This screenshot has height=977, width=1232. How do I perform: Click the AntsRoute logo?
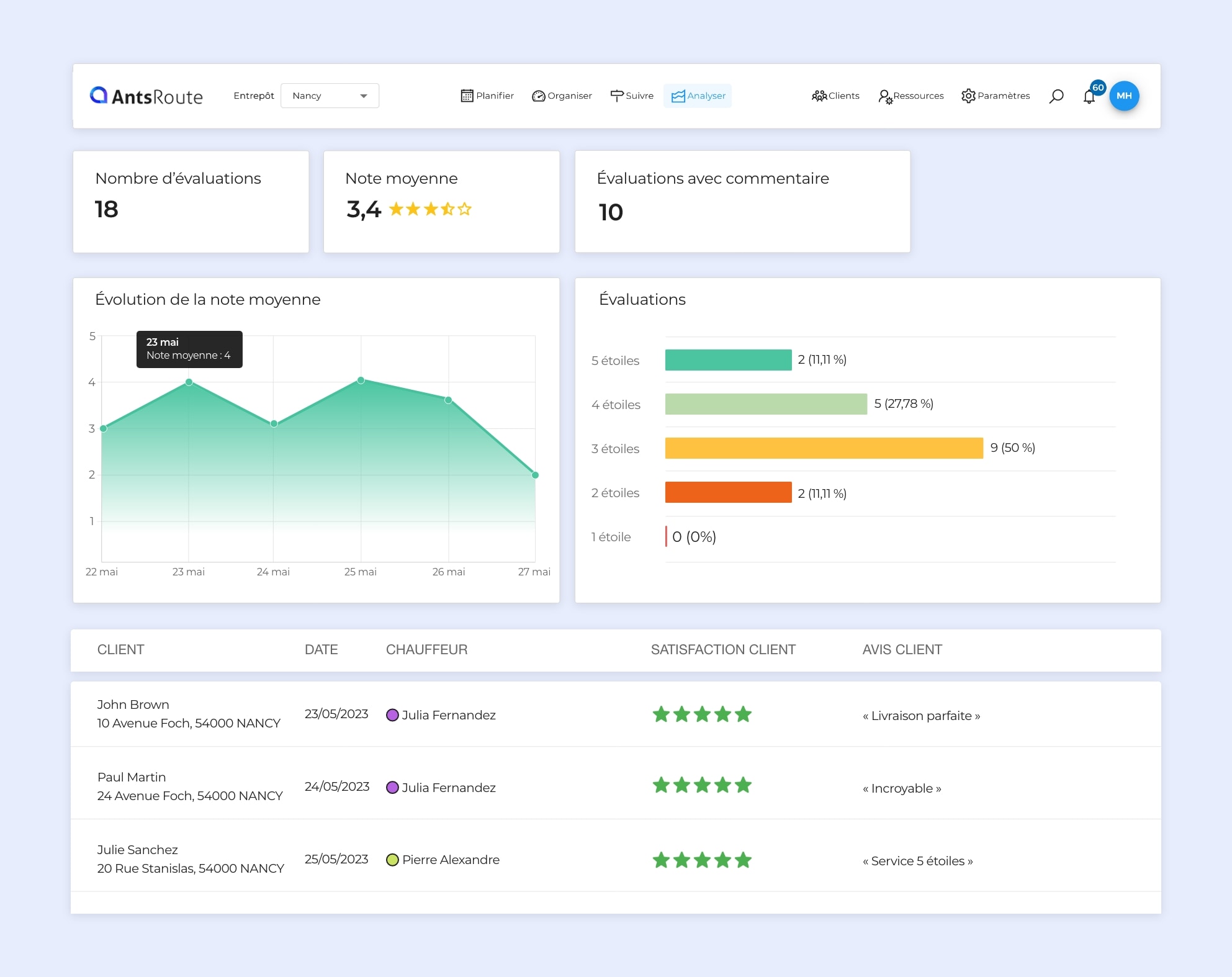tap(146, 96)
